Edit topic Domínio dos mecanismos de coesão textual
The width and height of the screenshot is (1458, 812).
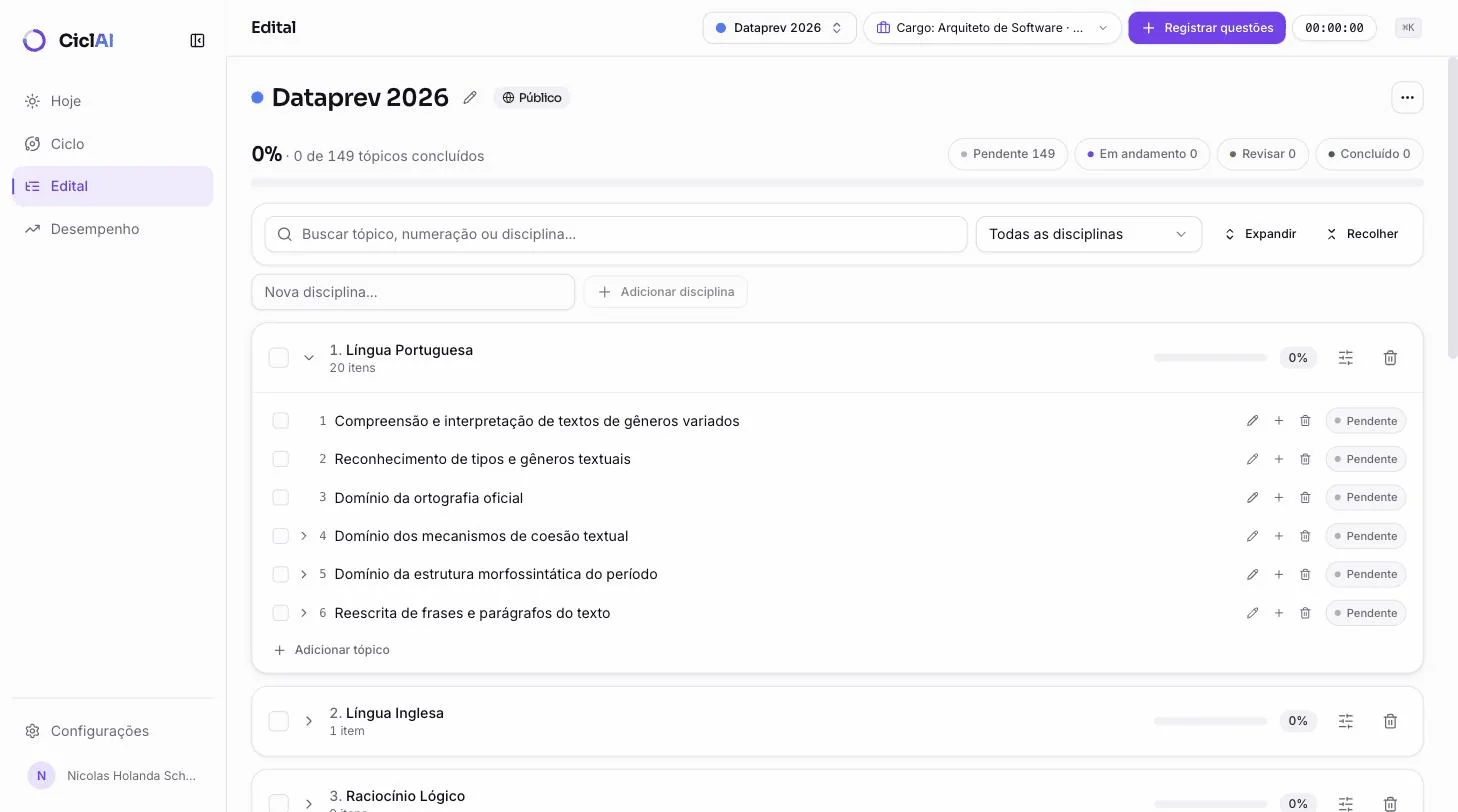click(1252, 536)
